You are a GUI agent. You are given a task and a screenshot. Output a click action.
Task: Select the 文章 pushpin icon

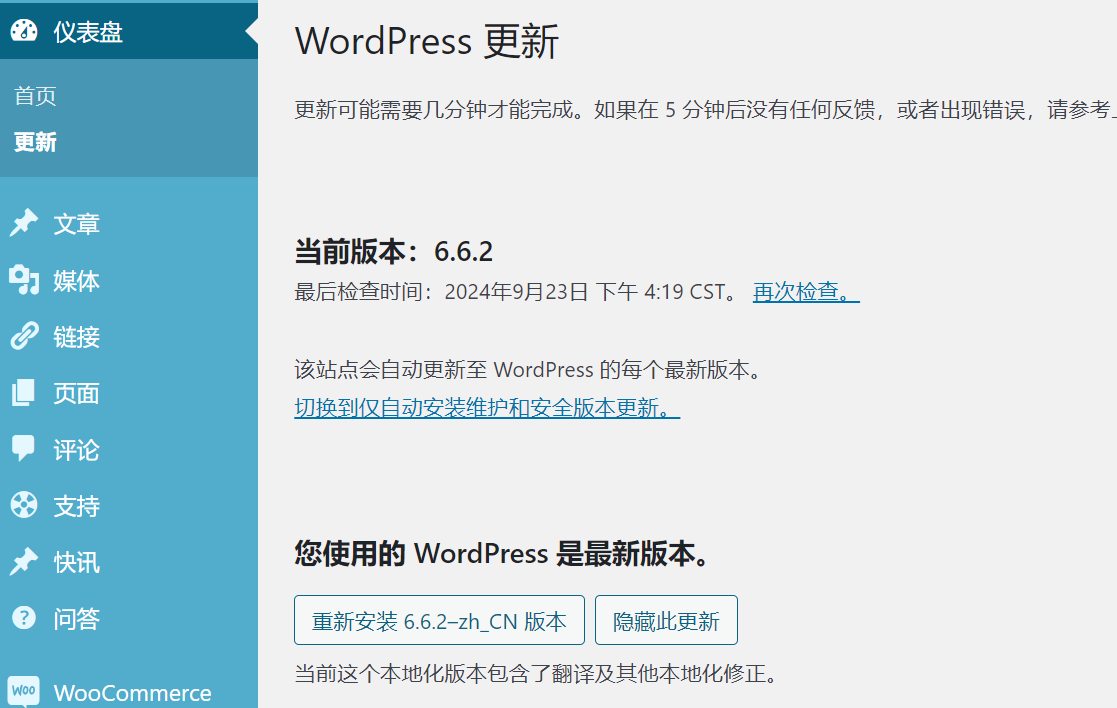point(24,223)
